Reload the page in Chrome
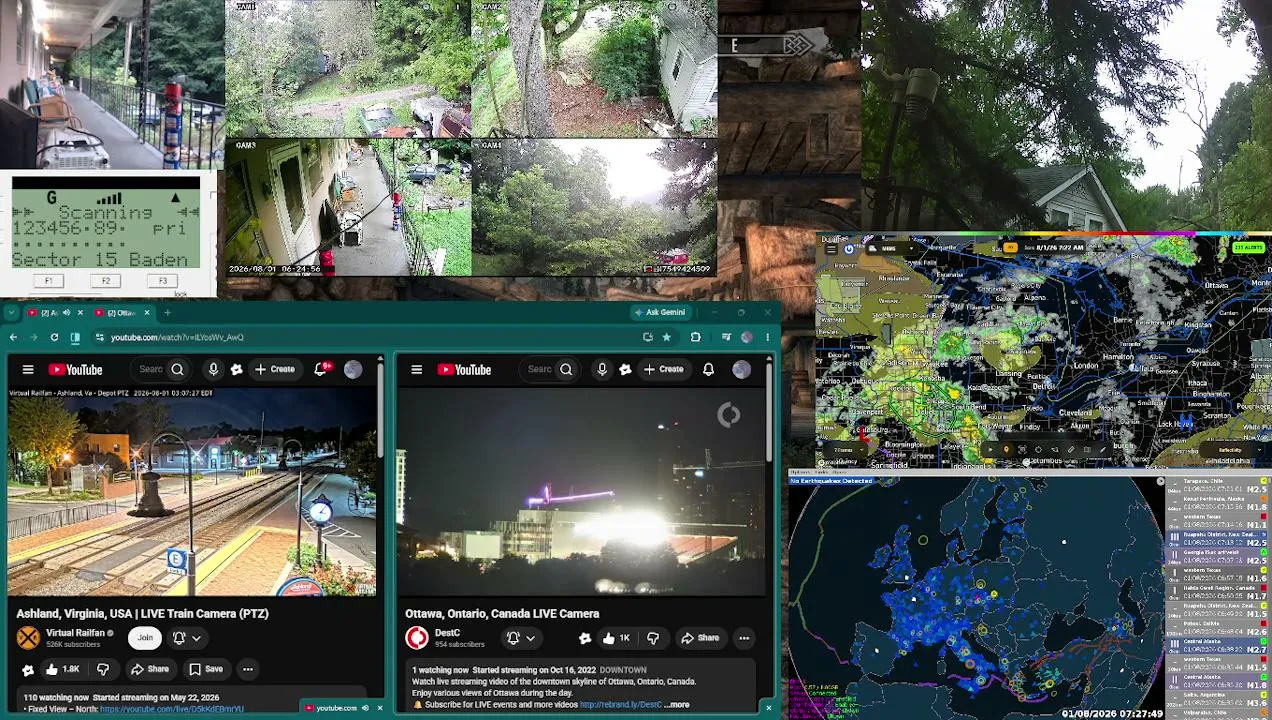 tap(54, 338)
